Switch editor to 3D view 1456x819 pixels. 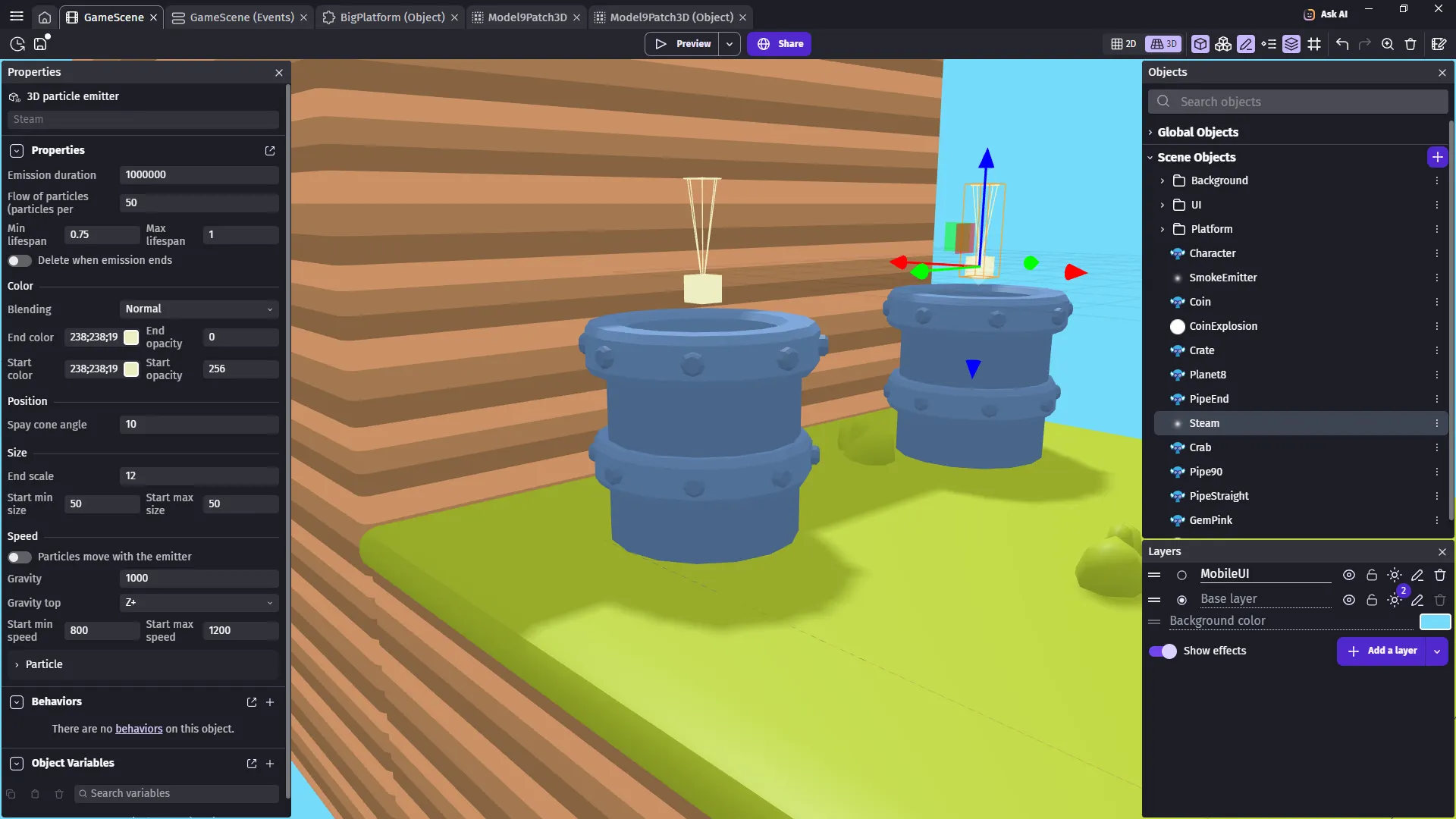pyautogui.click(x=1163, y=44)
